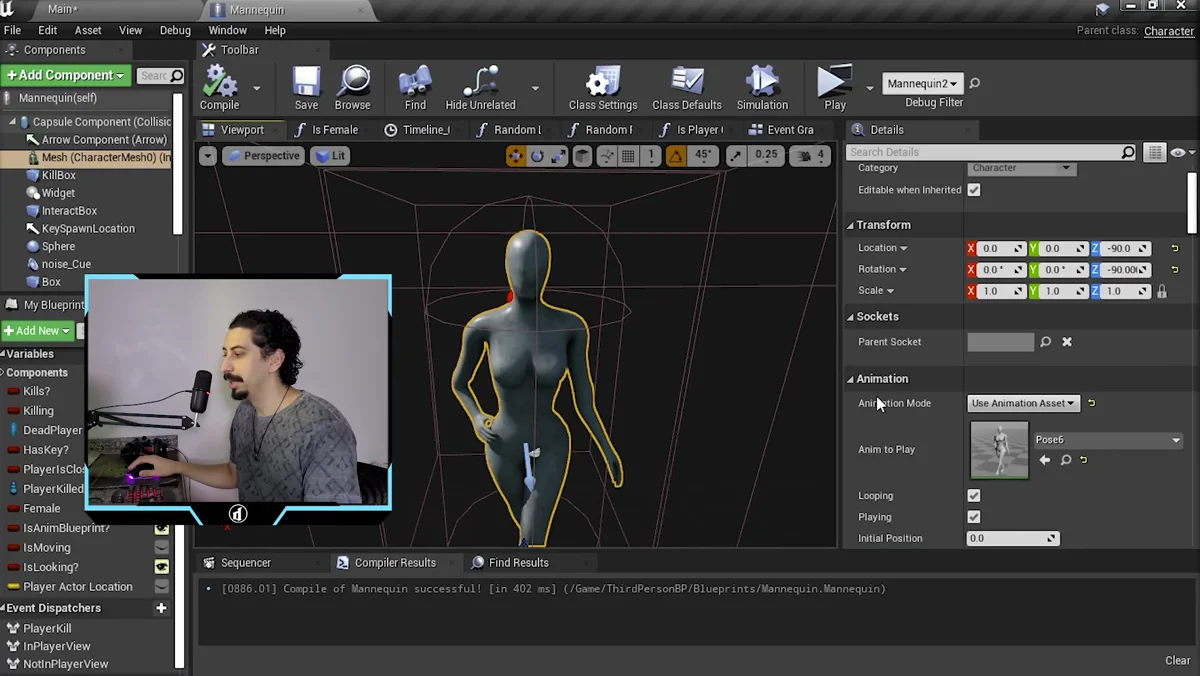Viewport: 1200px width, 676px height.
Task: Toggle IsMoving variable eye visibility
Action: coord(161,548)
